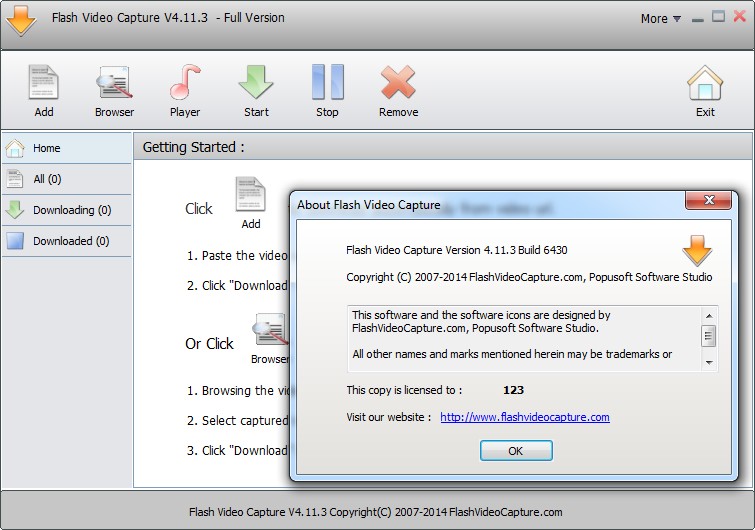Click the orange arrow logo in title bar

[x=21, y=20]
